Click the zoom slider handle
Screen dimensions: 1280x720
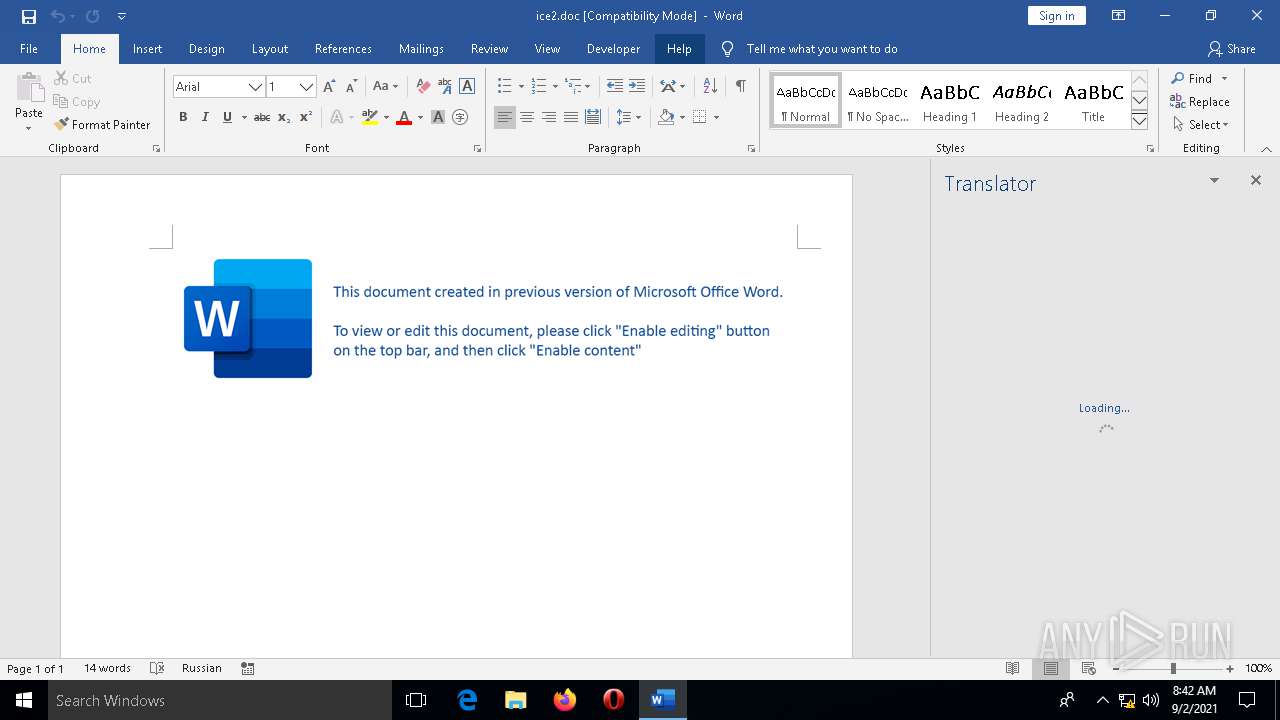click(1173, 668)
